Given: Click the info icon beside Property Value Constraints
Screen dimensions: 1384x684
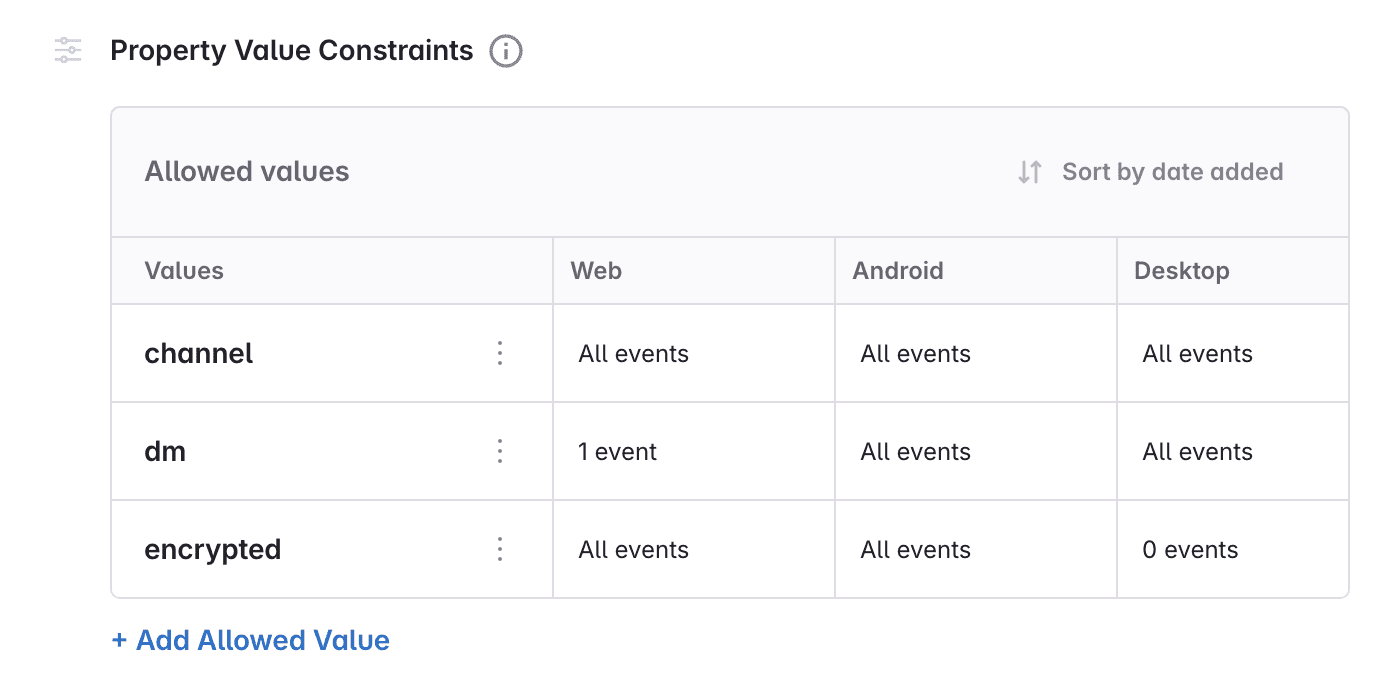Looking at the screenshot, I should [x=506, y=51].
